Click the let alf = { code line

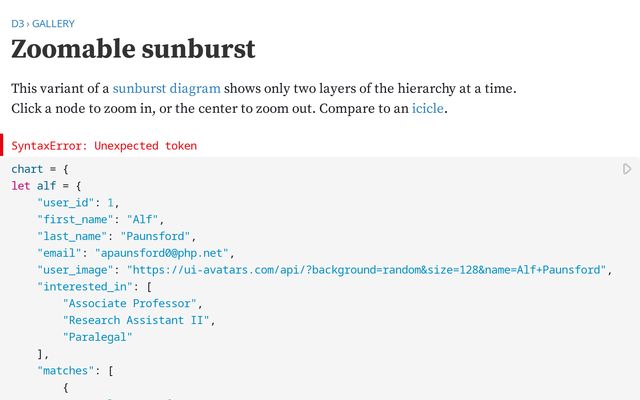tap(46, 186)
